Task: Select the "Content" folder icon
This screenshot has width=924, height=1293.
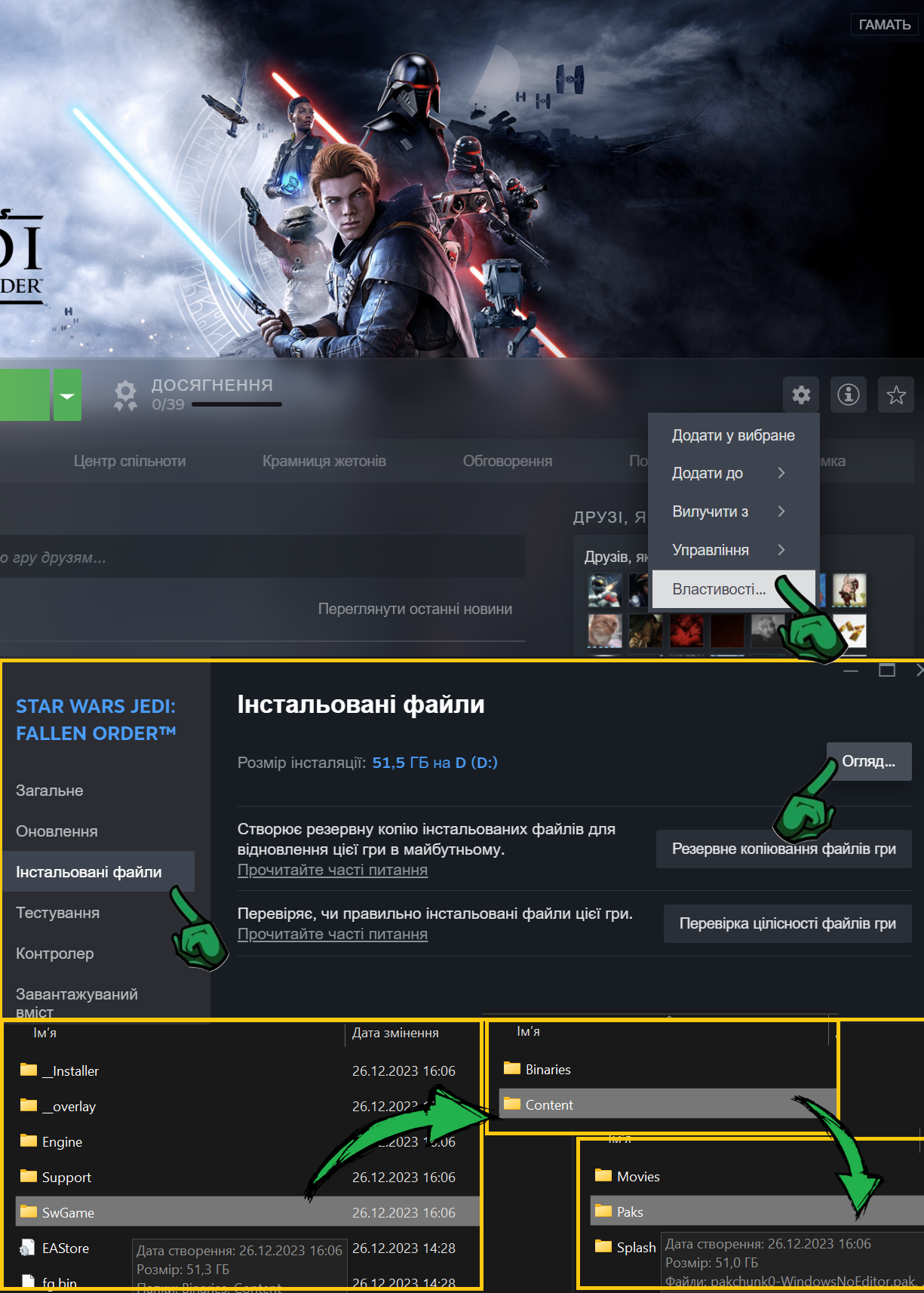Action: (512, 1104)
